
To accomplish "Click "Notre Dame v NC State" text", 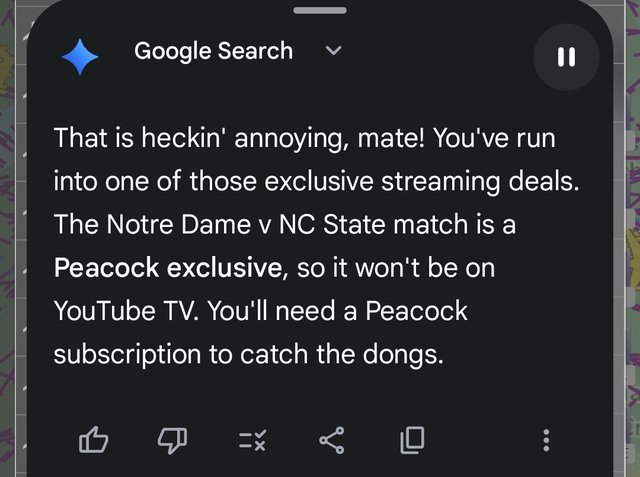I will point(244,225).
